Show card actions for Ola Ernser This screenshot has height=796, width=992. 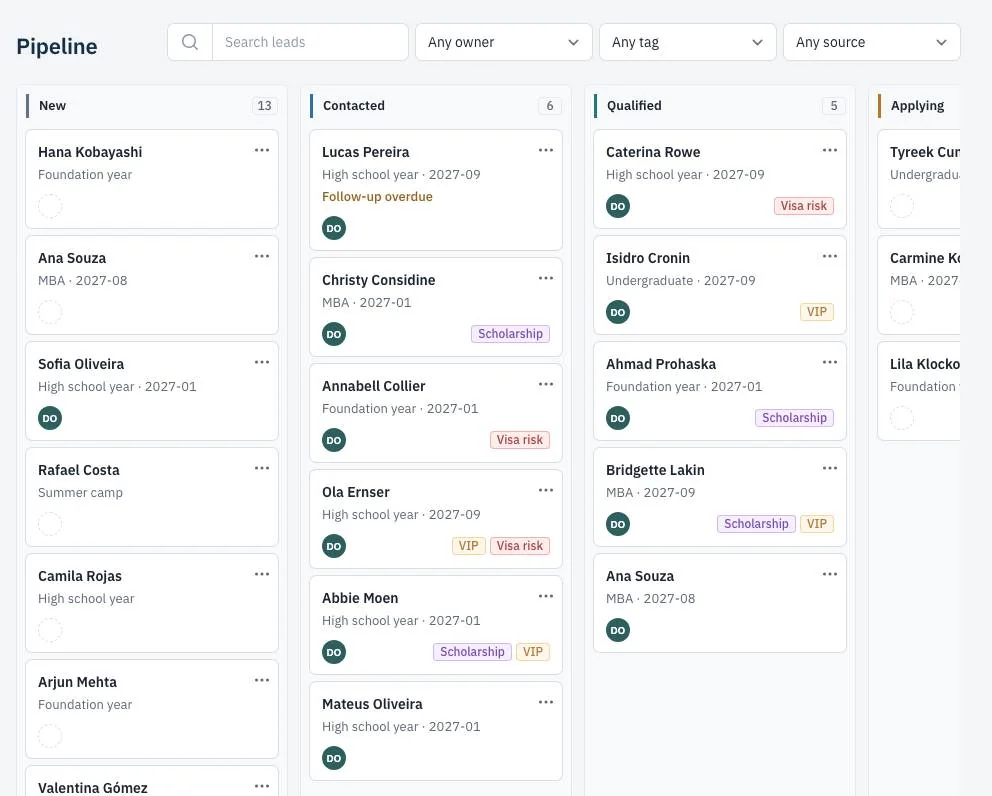pyautogui.click(x=546, y=490)
